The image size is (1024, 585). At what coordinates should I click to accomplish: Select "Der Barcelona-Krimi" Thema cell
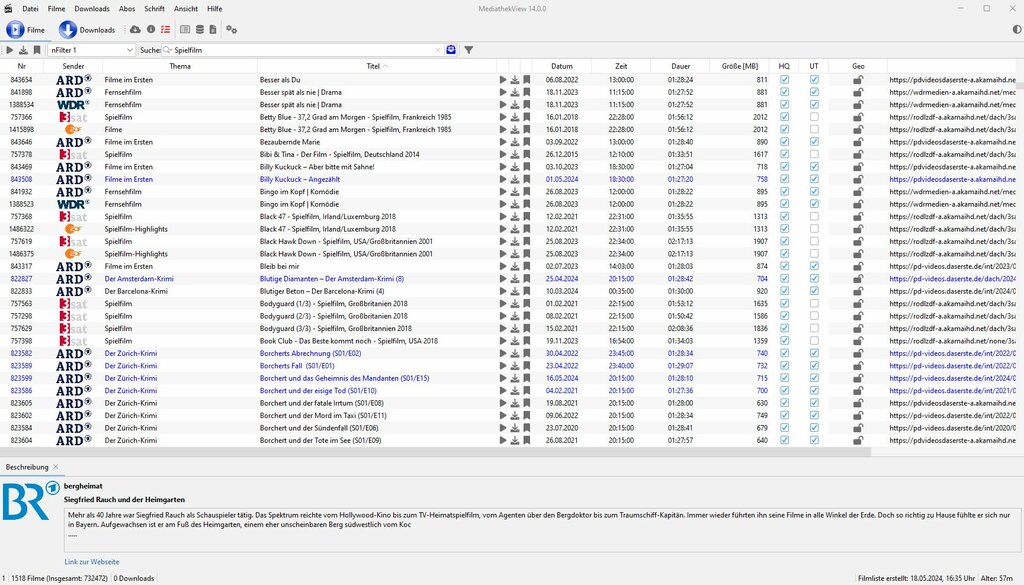(x=180, y=291)
